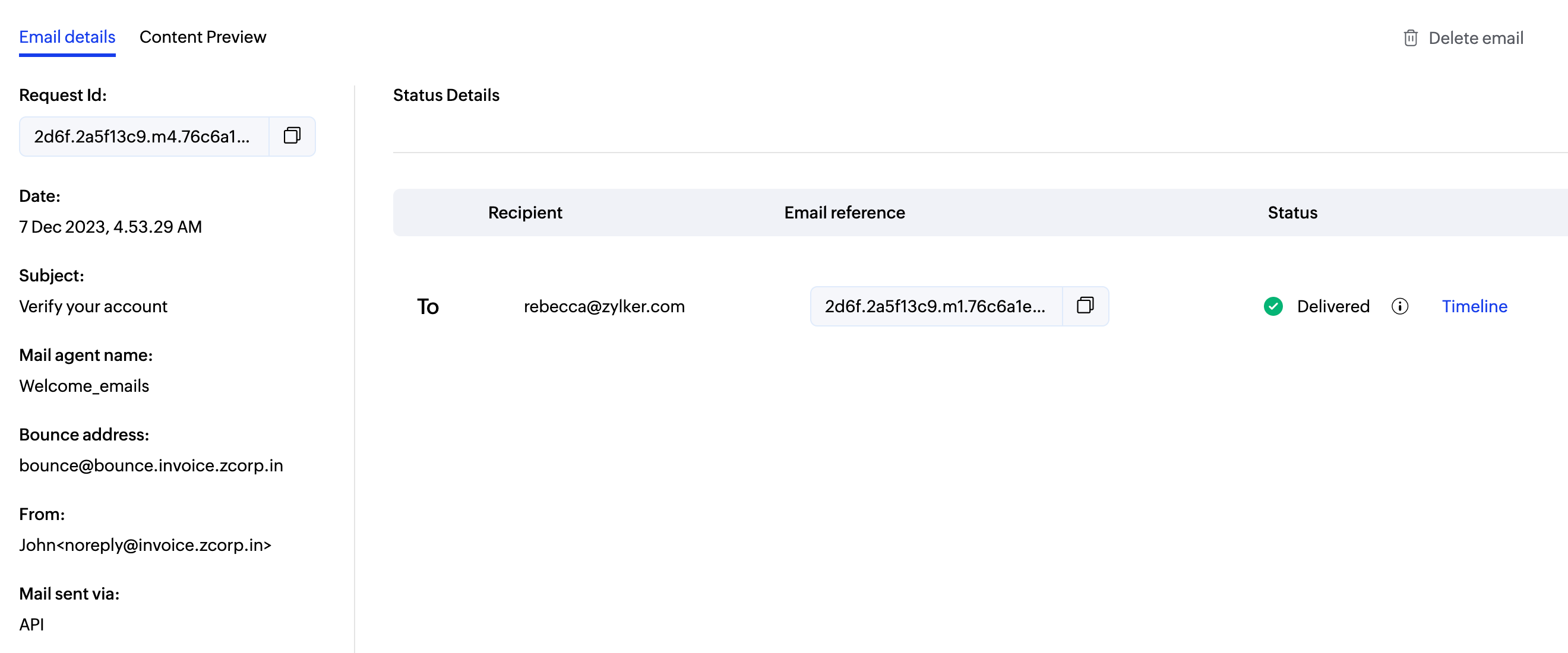Click the Delivered status label

pos(1333,307)
